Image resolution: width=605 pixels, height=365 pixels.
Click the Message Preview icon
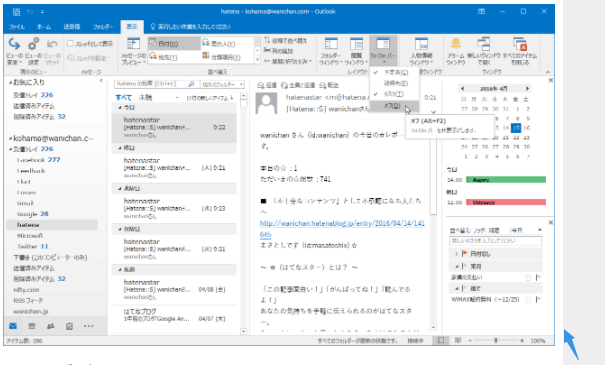(134, 44)
